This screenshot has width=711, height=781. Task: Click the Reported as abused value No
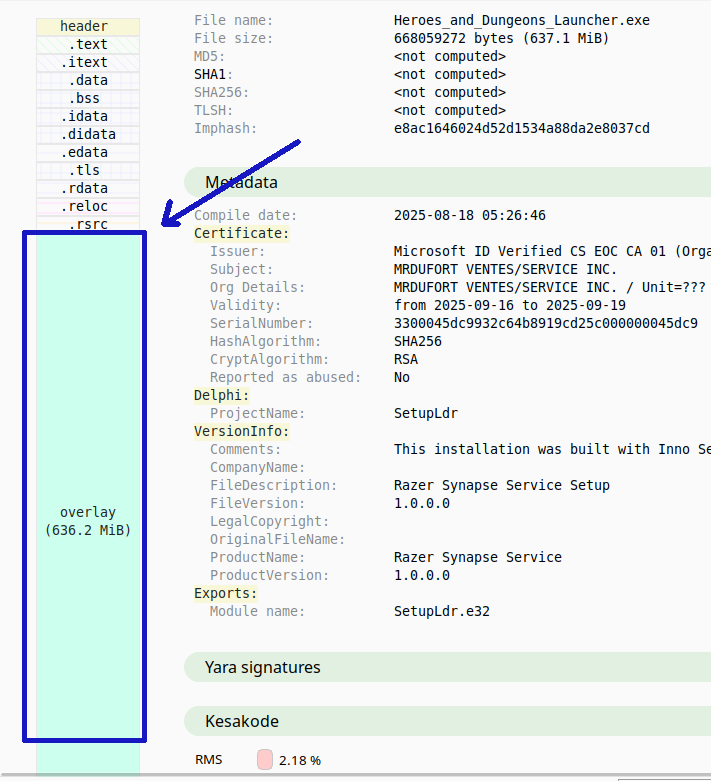click(x=402, y=377)
